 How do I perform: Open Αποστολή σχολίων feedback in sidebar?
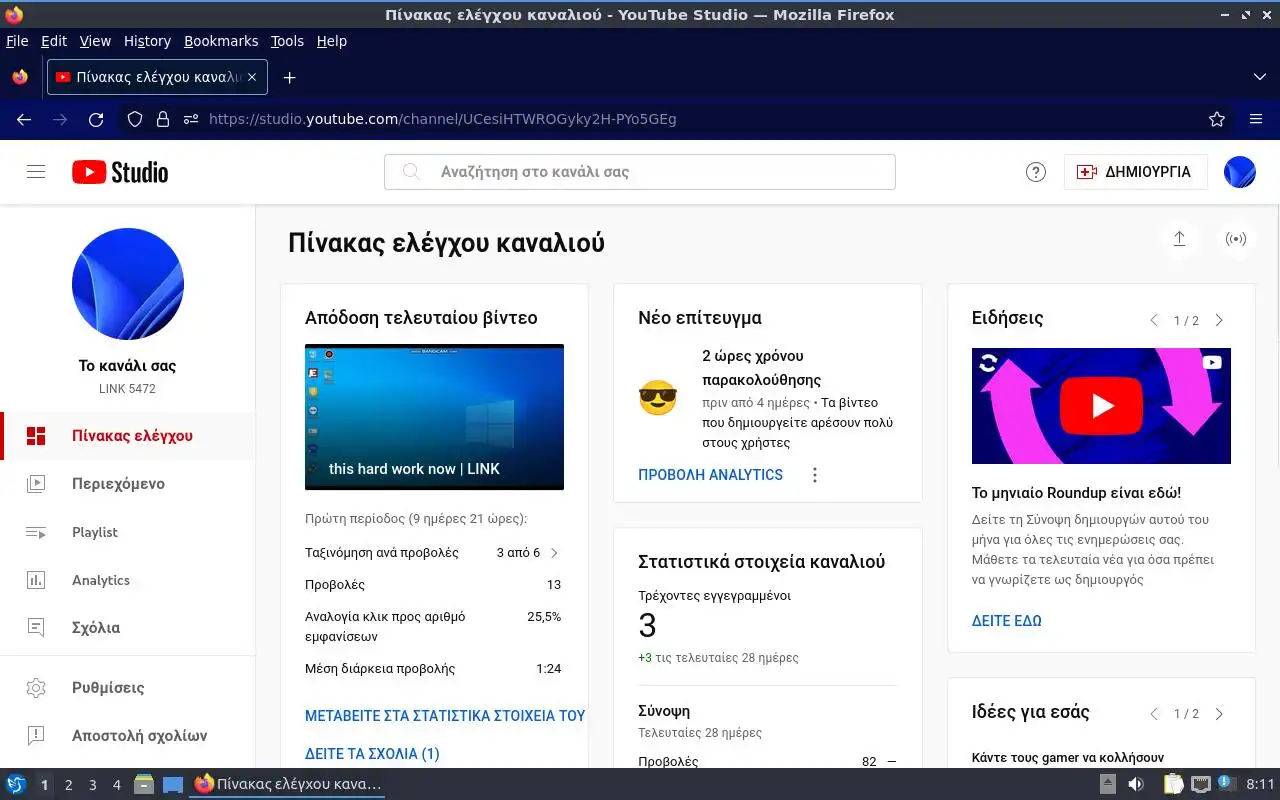[x=128, y=736]
